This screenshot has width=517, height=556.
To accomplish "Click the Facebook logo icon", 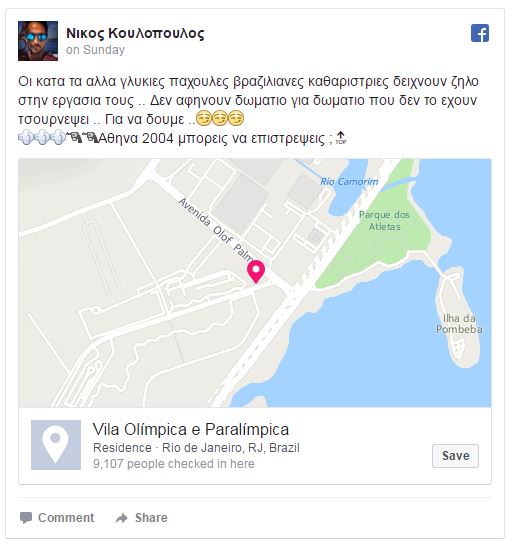I will pos(480,33).
